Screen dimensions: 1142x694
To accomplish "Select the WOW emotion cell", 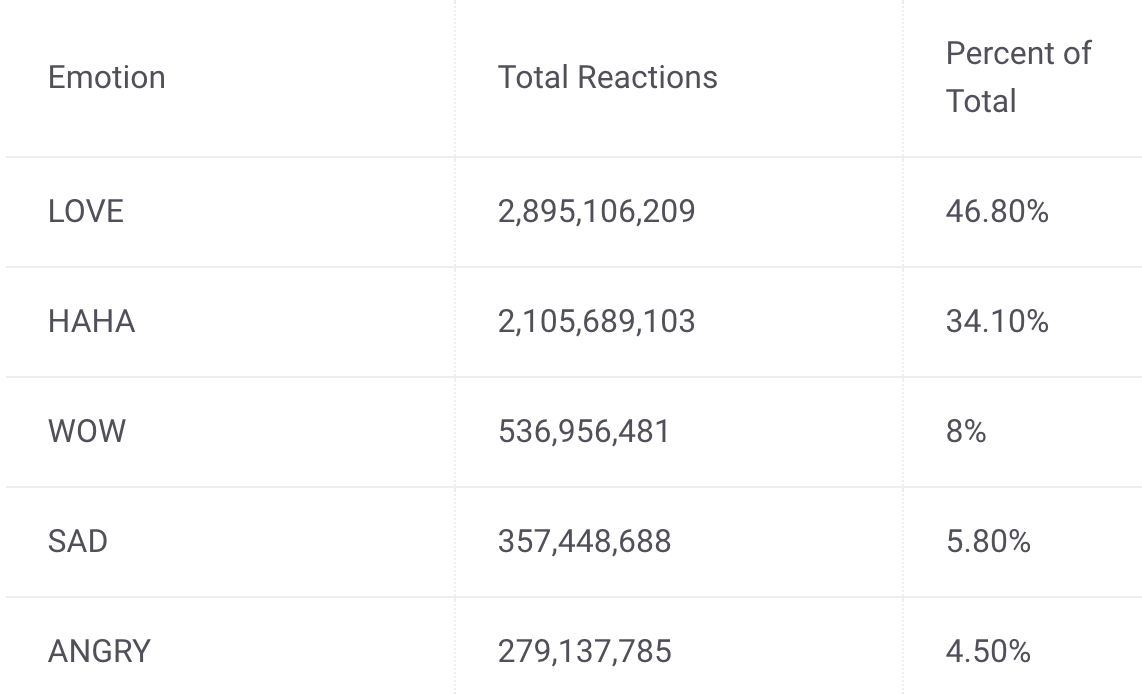I will [x=87, y=432].
